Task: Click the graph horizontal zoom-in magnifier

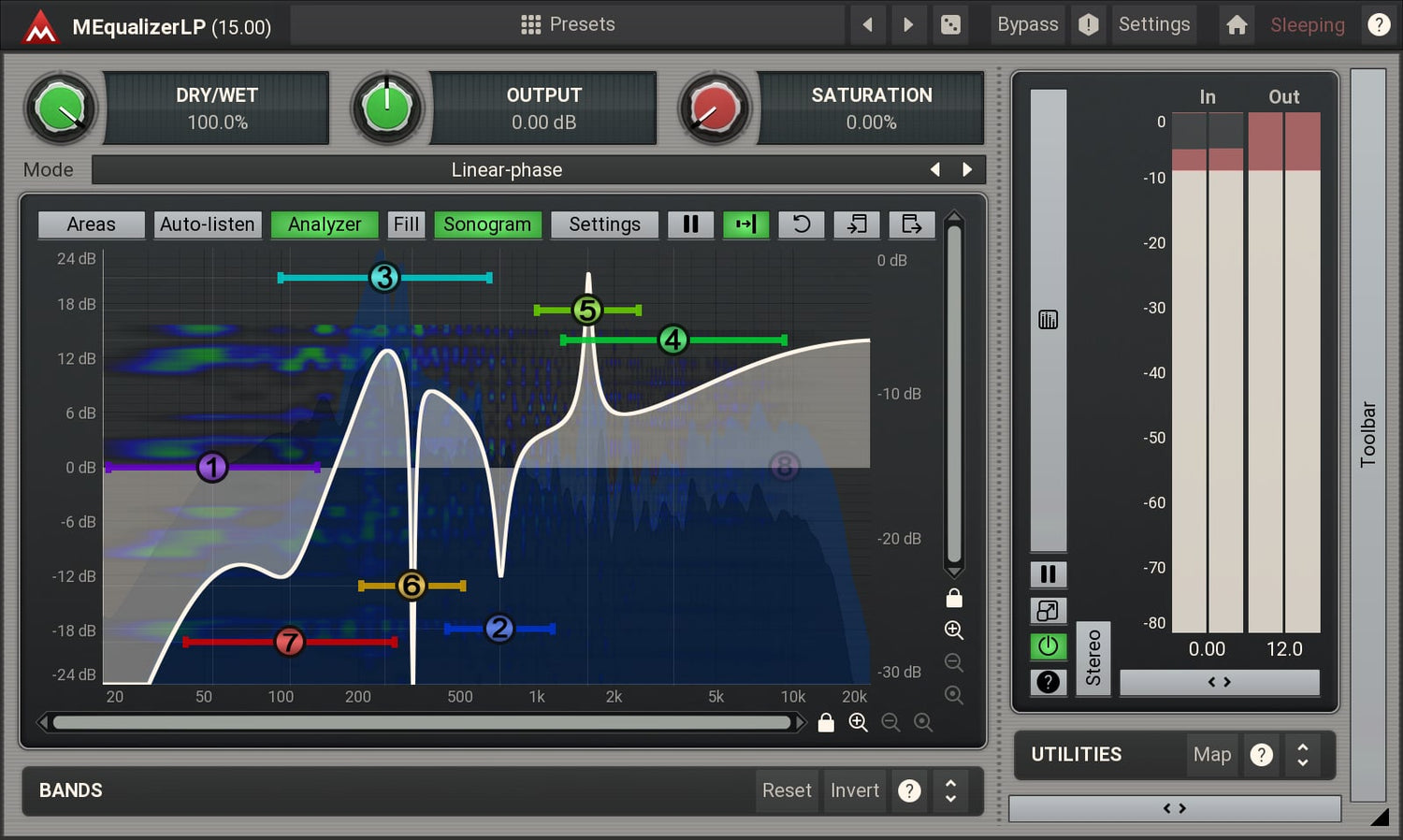Action: pyautogui.click(x=858, y=722)
